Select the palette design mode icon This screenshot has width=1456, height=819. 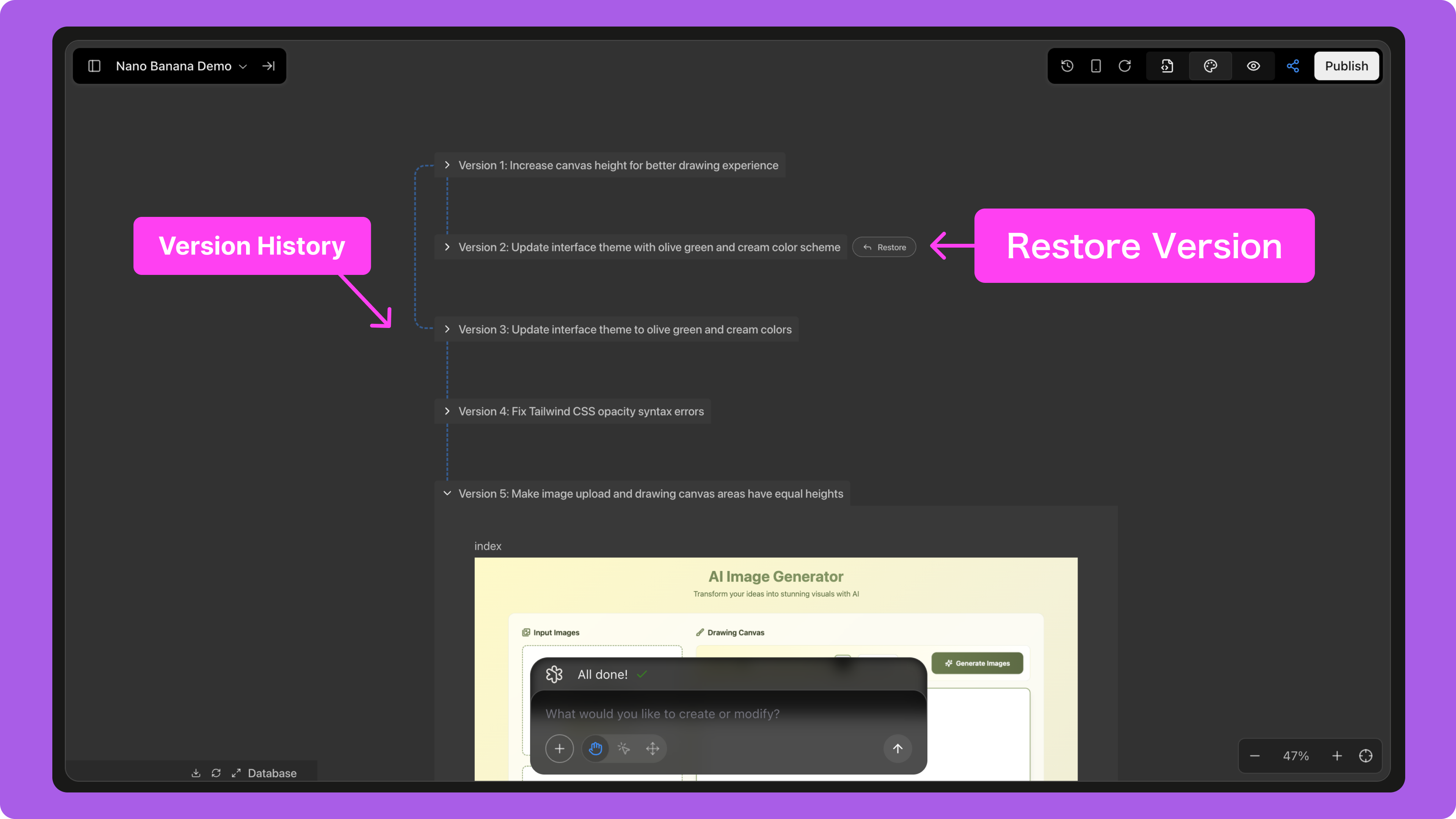point(1210,66)
